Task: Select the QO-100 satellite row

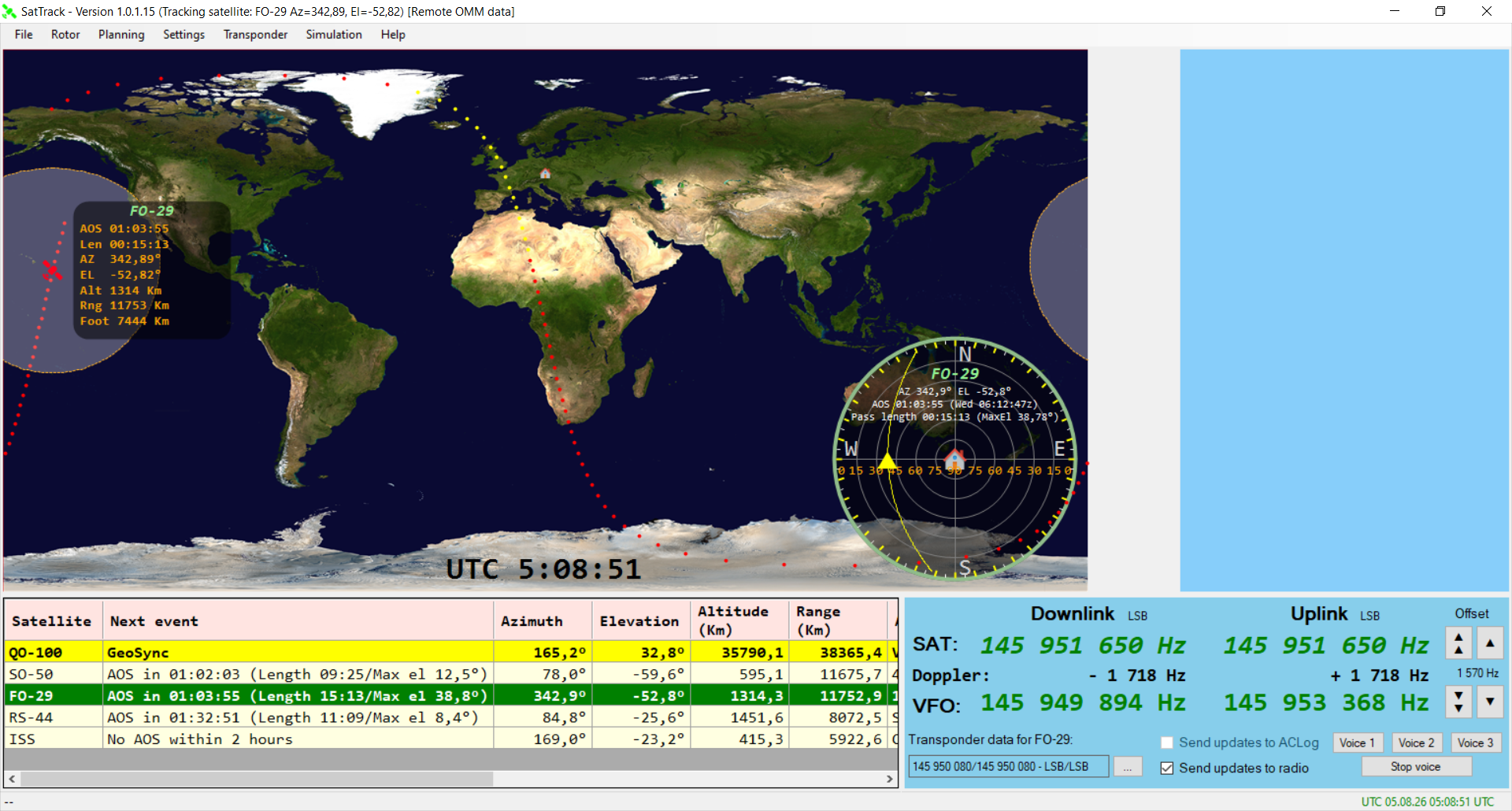Action: coord(450,652)
